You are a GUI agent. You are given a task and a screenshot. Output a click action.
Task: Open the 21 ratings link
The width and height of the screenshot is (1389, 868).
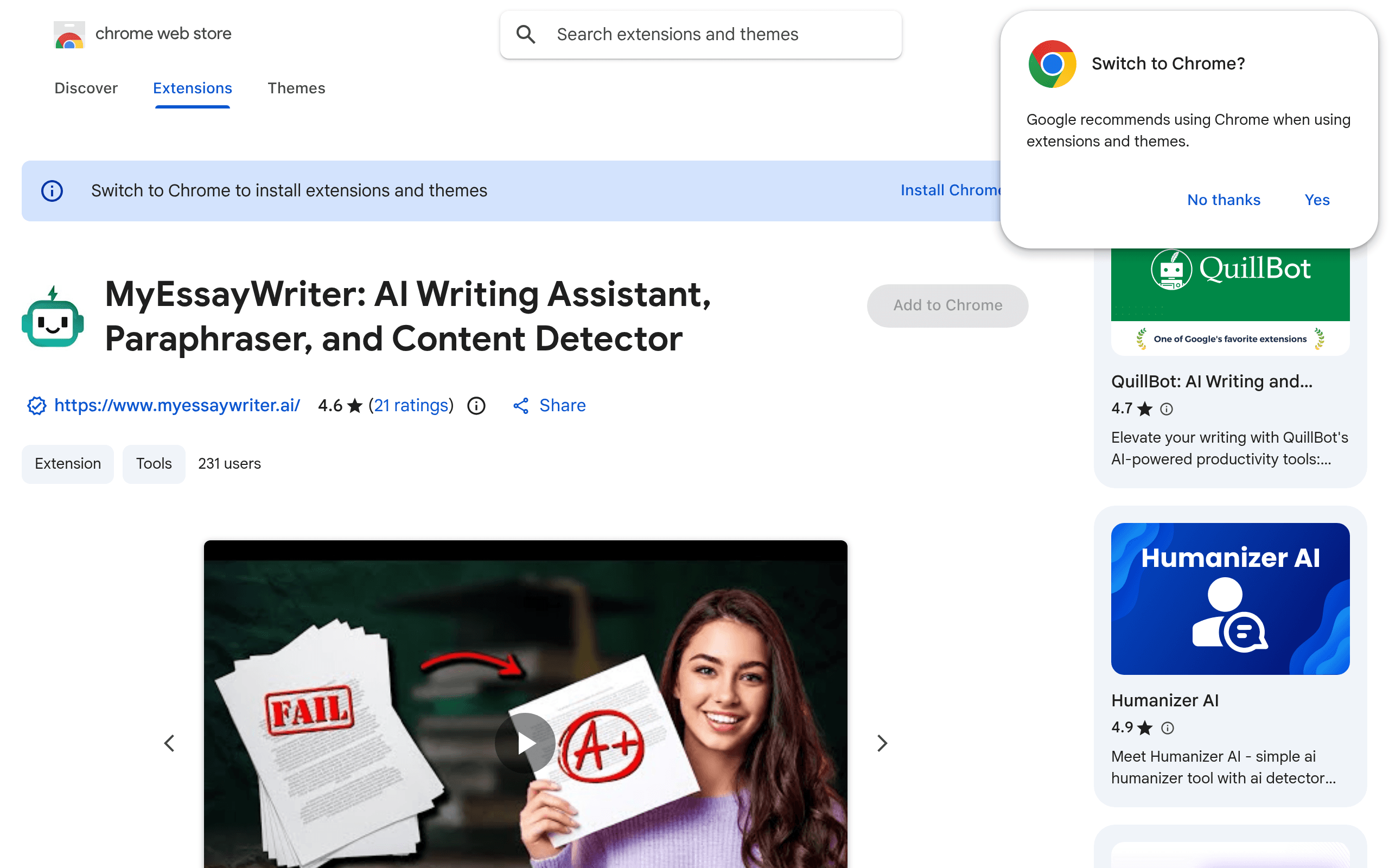tap(411, 405)
